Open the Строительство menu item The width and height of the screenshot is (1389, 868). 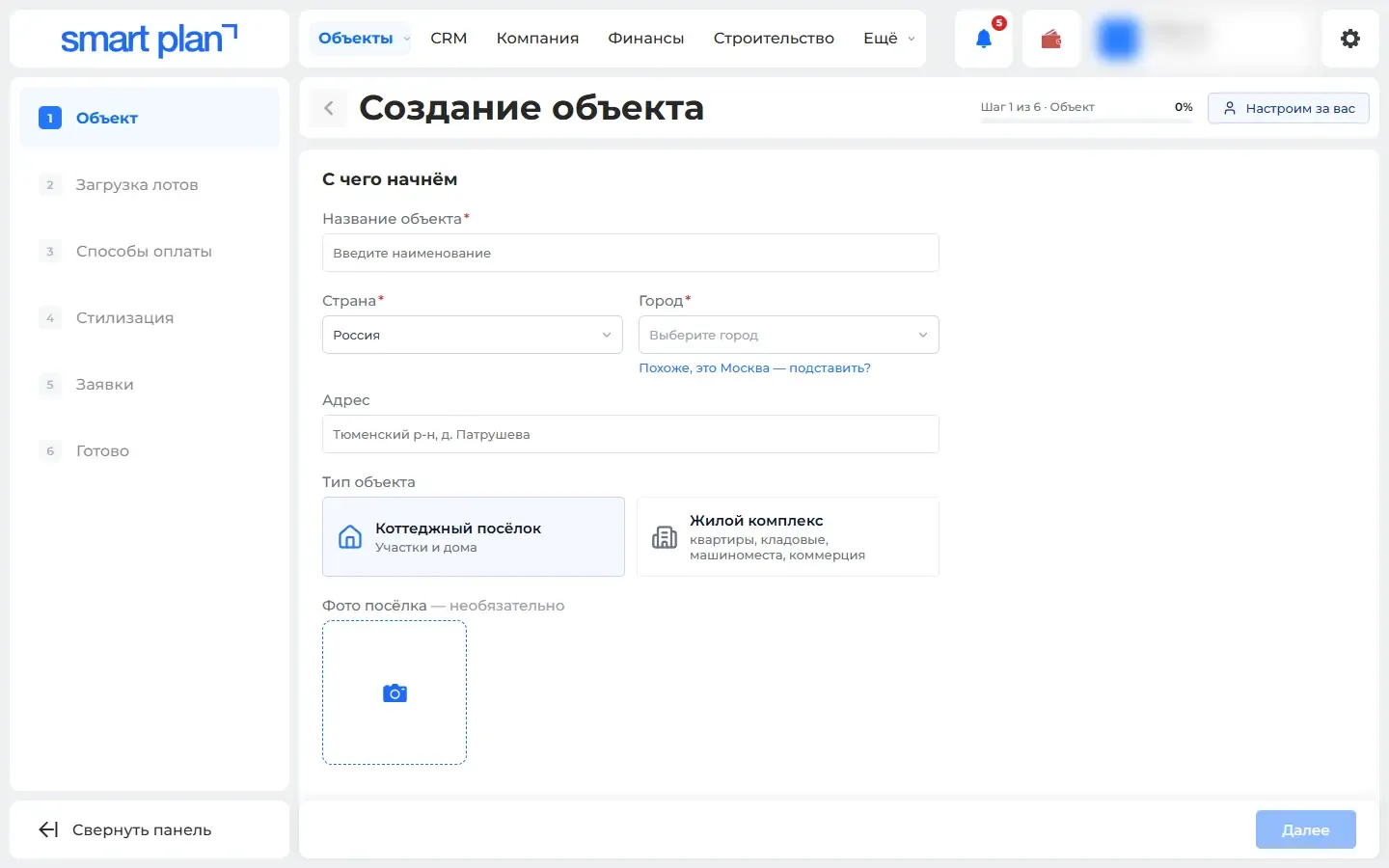[x=774, y=39]
